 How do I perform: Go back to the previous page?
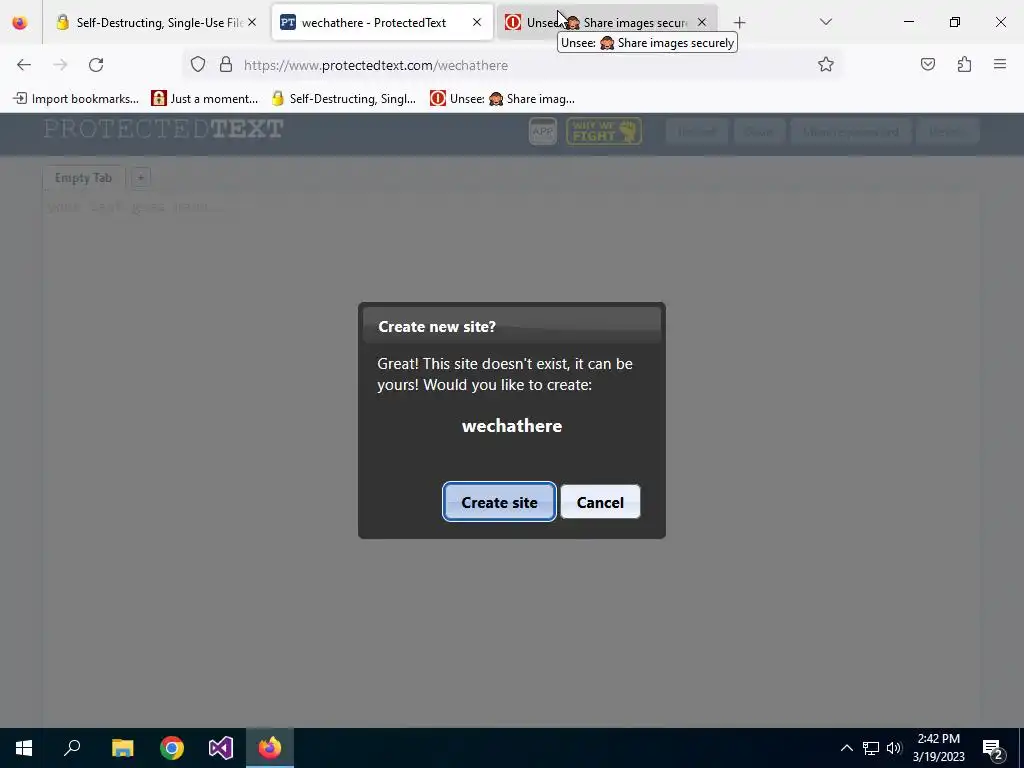(24, 65)
